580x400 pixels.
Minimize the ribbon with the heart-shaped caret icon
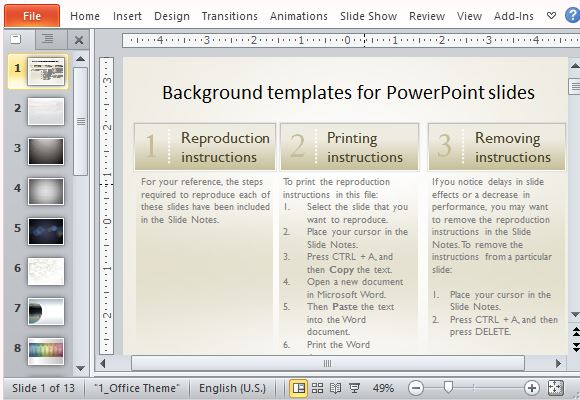click(551, 16)
